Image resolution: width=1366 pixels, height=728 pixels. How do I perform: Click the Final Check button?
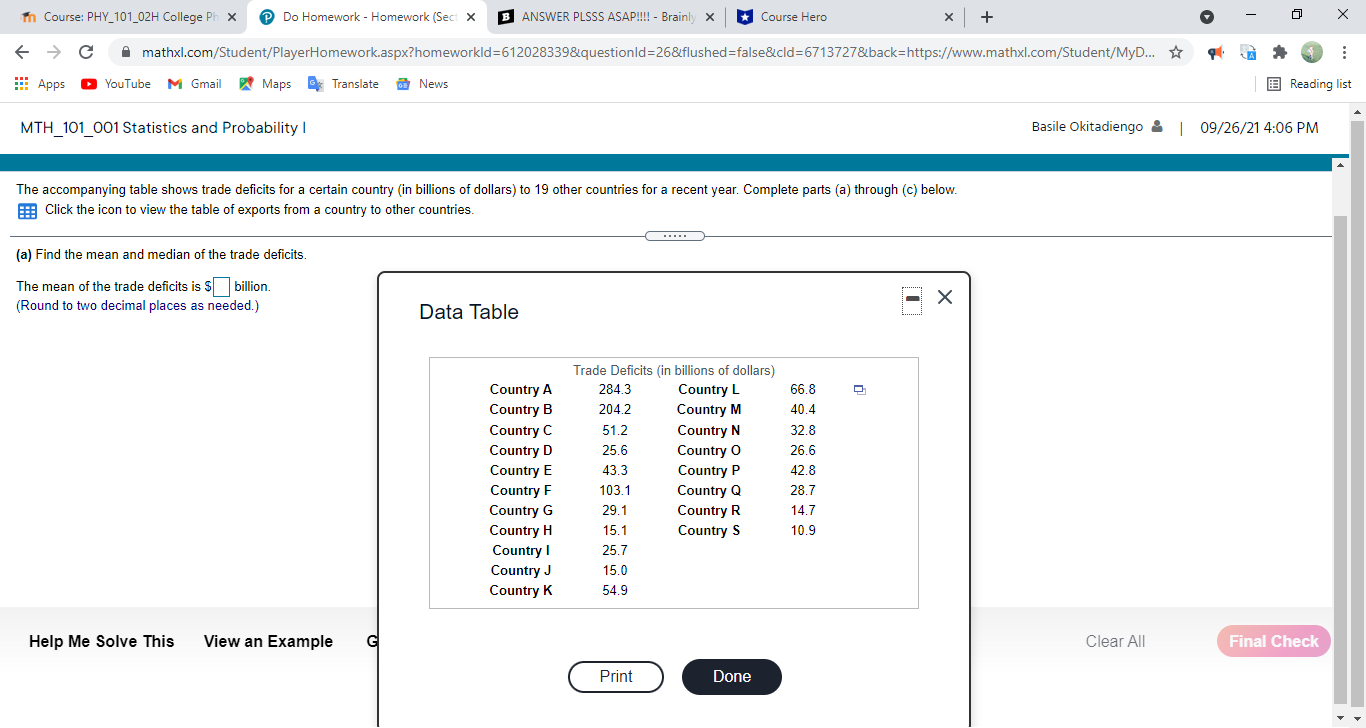[x=1274, y=642]
